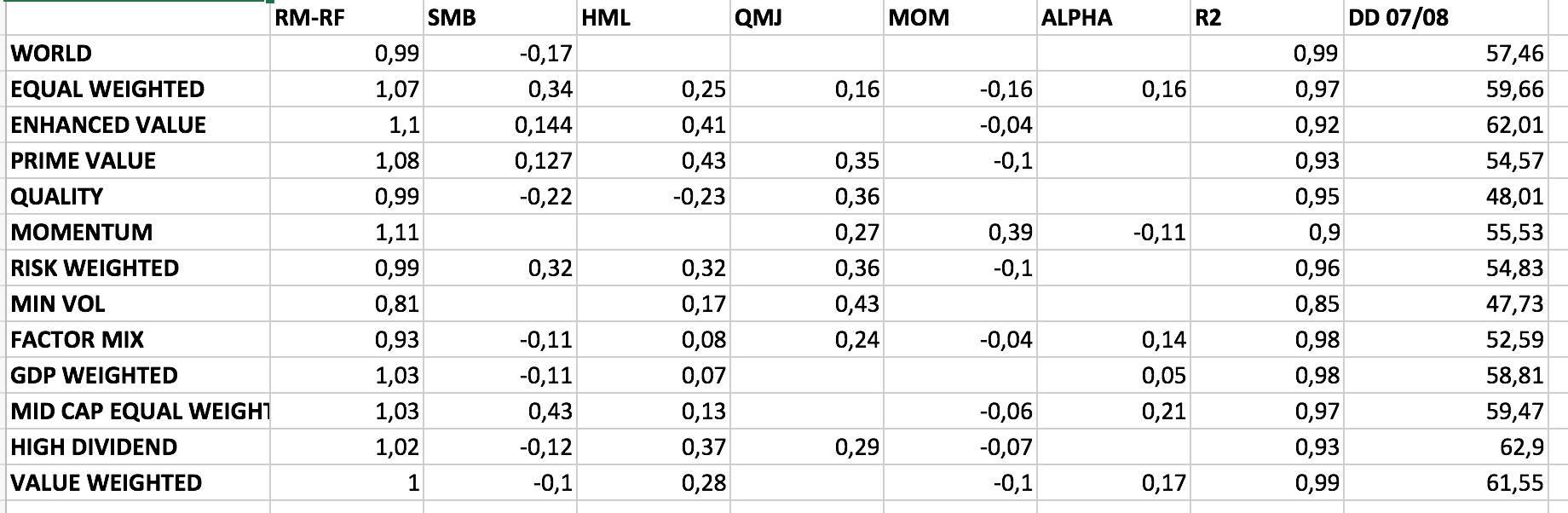Select the MOM header cell

pos(960,18)
